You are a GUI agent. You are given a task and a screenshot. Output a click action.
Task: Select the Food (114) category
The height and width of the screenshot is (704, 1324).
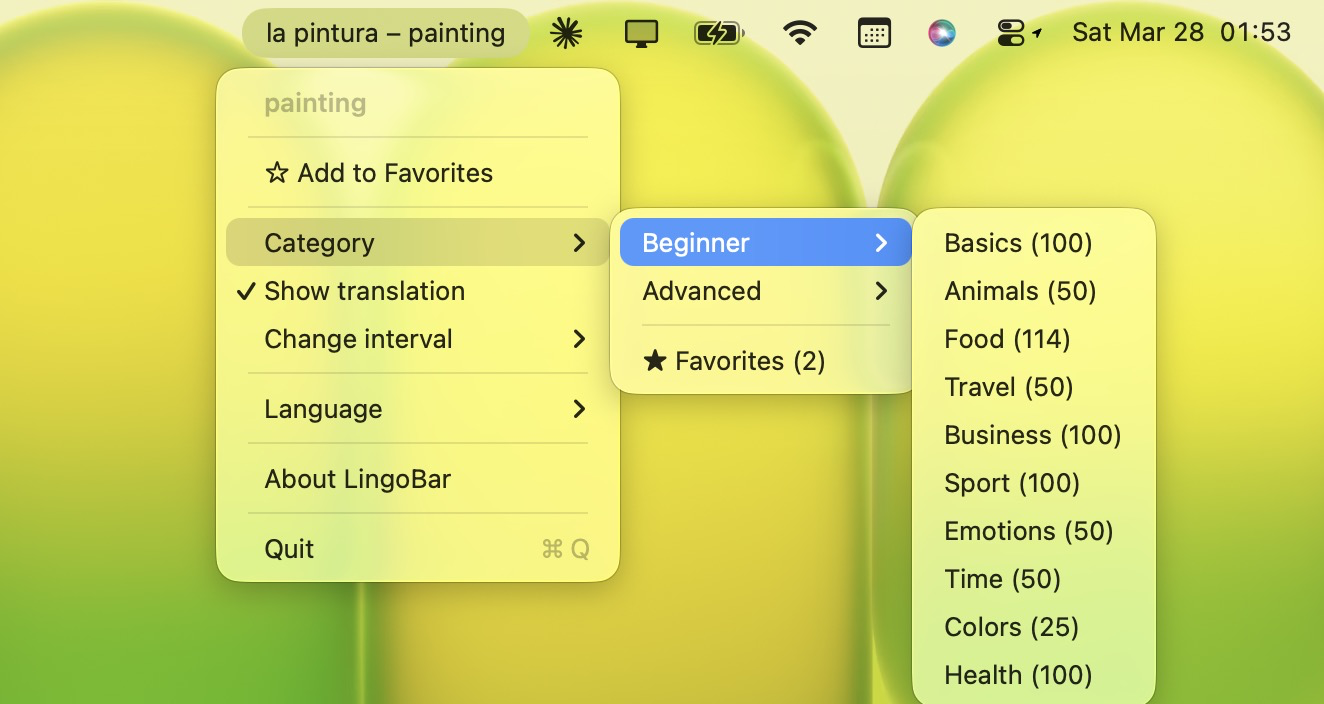tap(1007, 339)
